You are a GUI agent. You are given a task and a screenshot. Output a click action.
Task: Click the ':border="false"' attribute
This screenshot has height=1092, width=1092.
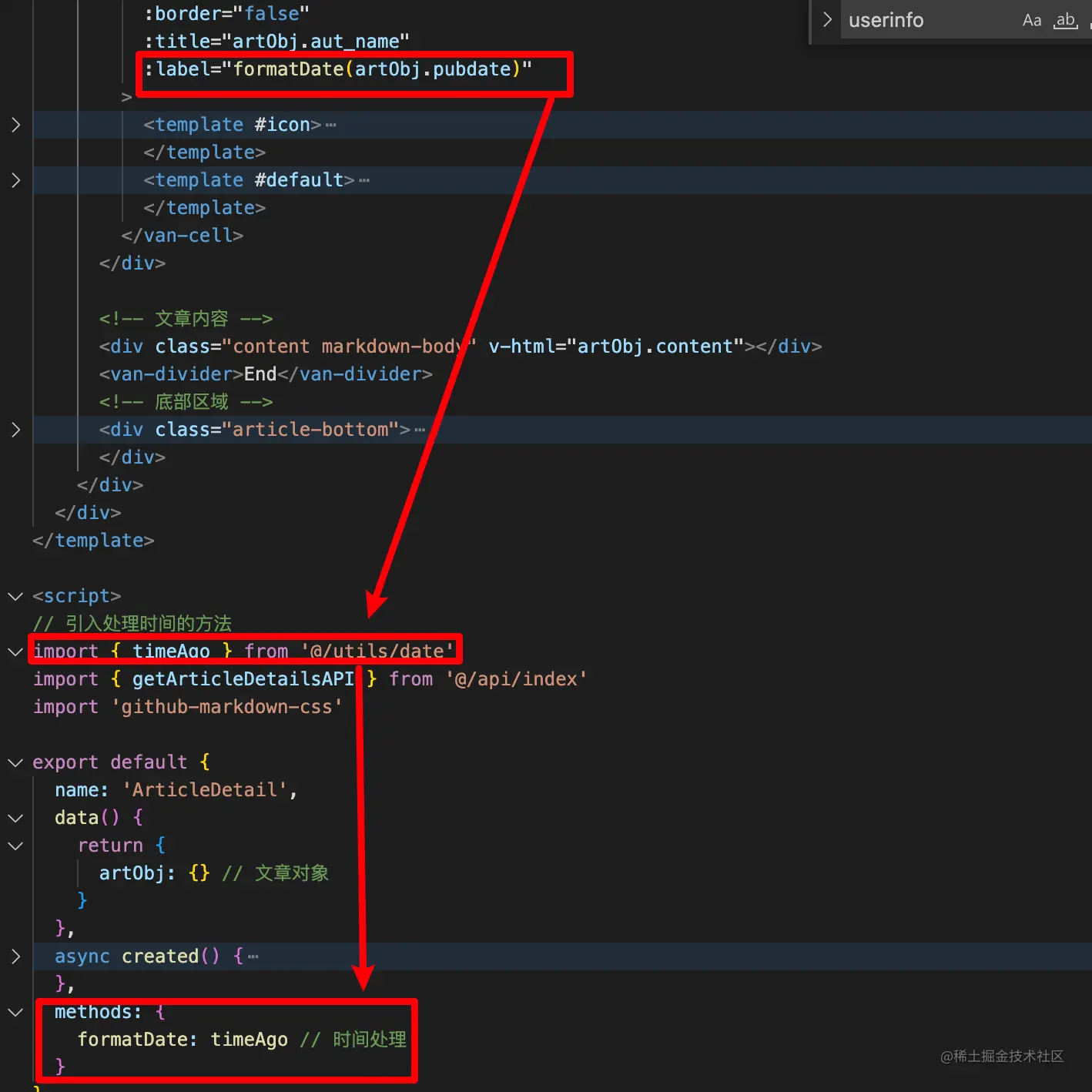click(226, 14)
